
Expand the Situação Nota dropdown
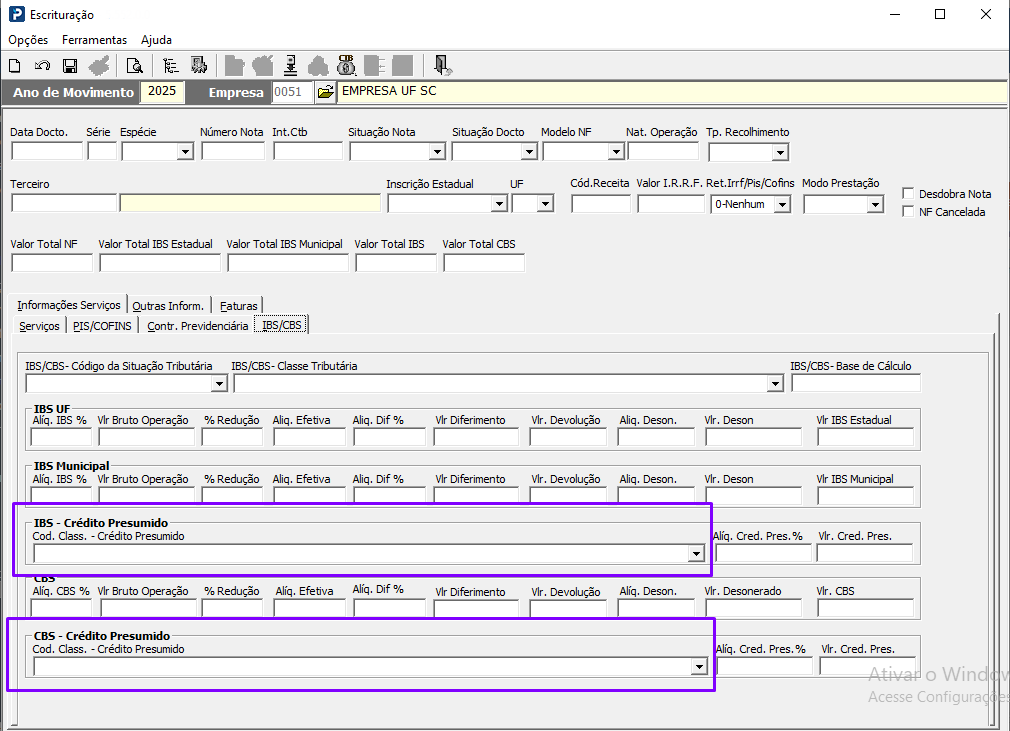(x=437, y=152)
